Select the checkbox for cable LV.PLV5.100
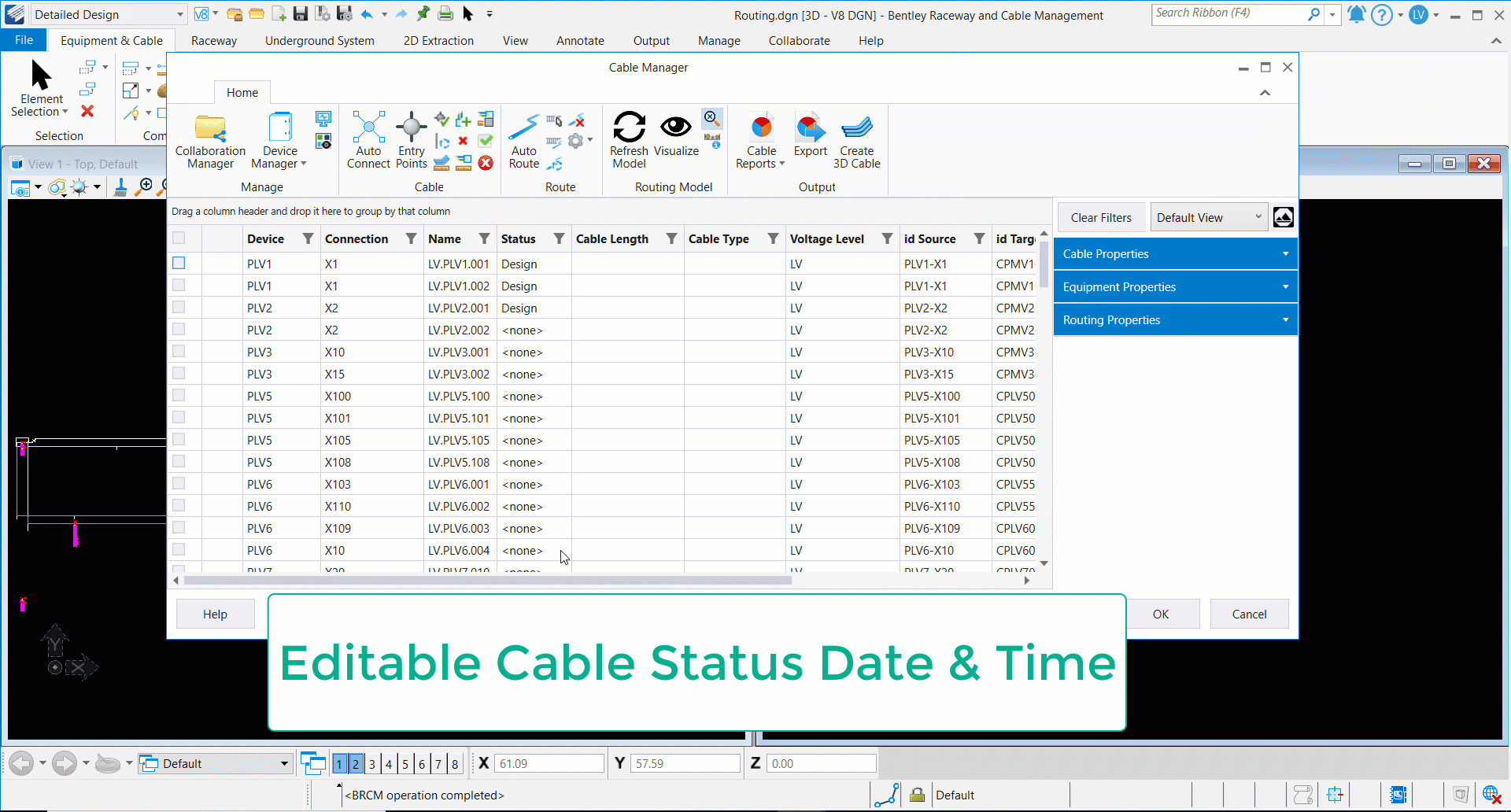 pyautogui.click(x=179, y=396)
